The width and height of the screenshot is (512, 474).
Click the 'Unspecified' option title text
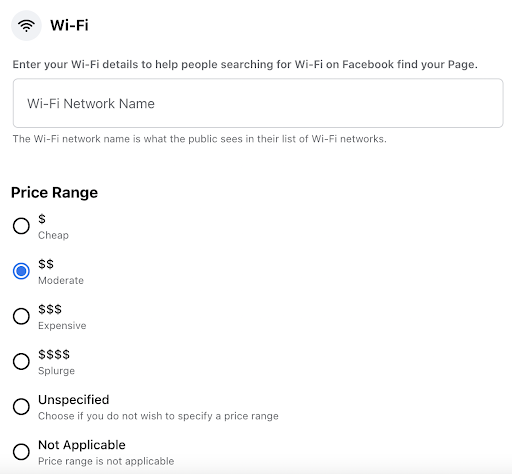(74, 400)
